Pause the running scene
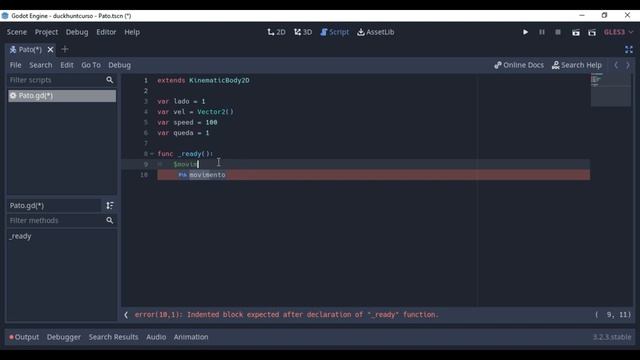 (x=542, y=32)
